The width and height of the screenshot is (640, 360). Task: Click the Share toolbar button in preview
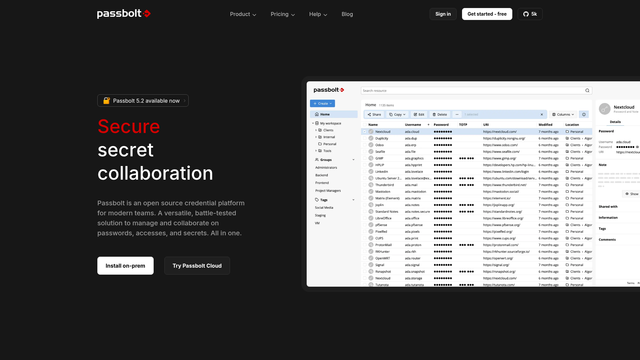point(374,115)
